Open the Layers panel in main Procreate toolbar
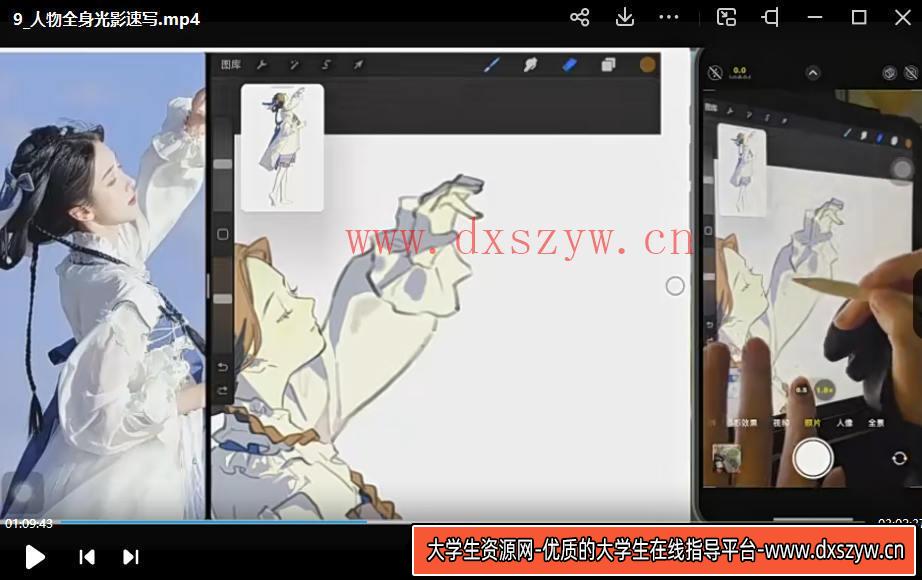The height and width of the screenshot is (580, 922). click(x=608, y=65)
